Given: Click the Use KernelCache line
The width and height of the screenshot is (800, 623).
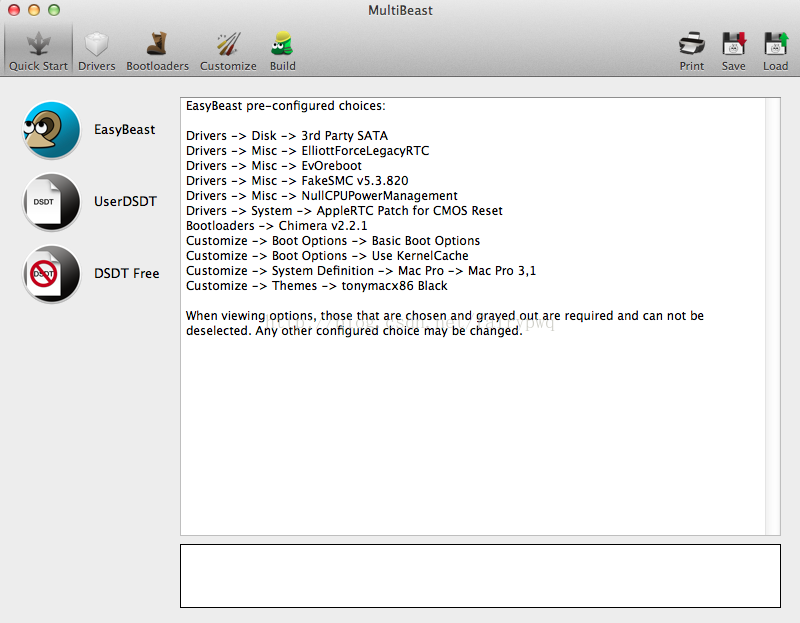Looking at the screenshot, I should coord(327,256).
